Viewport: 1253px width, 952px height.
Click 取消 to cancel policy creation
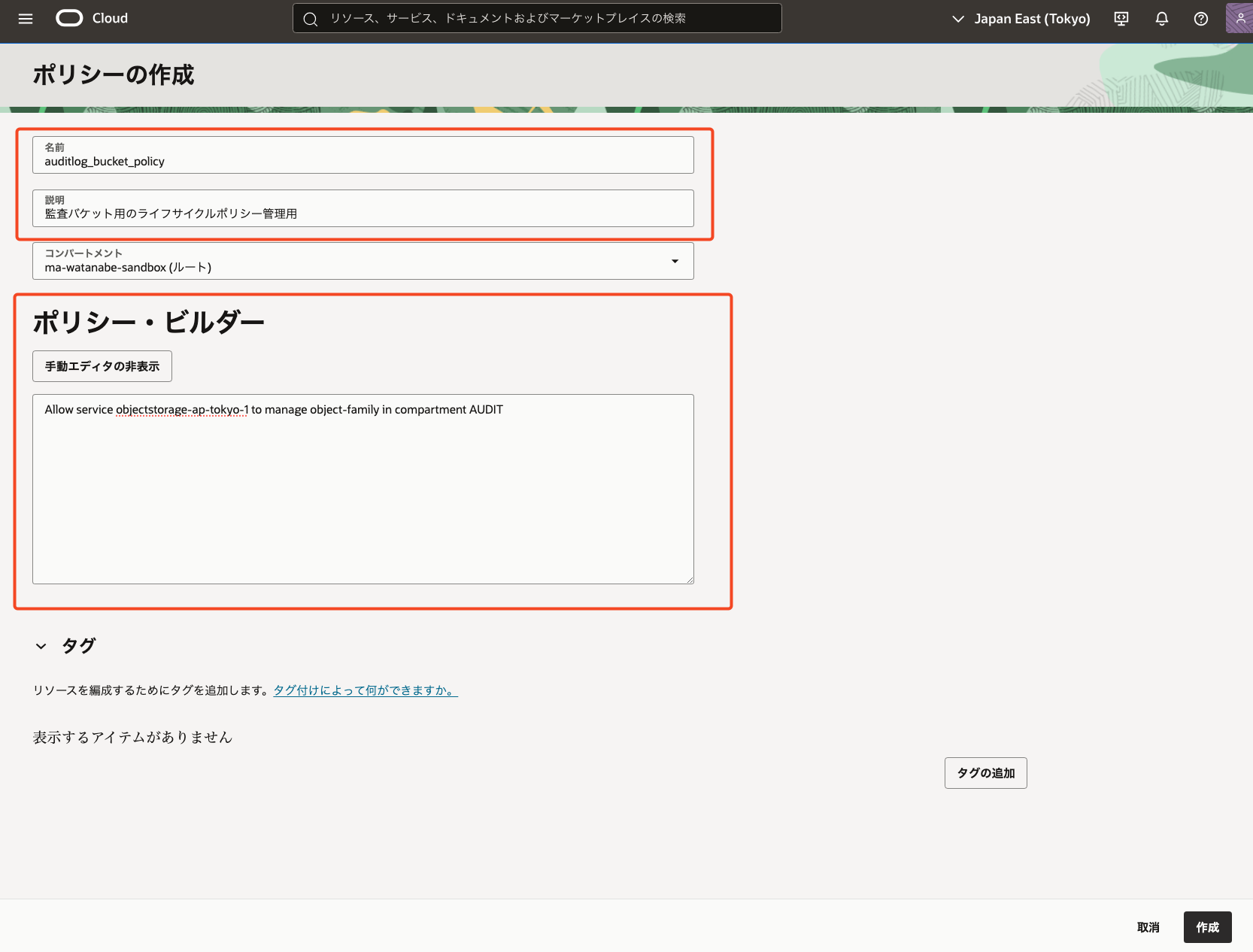(1148, 927)
